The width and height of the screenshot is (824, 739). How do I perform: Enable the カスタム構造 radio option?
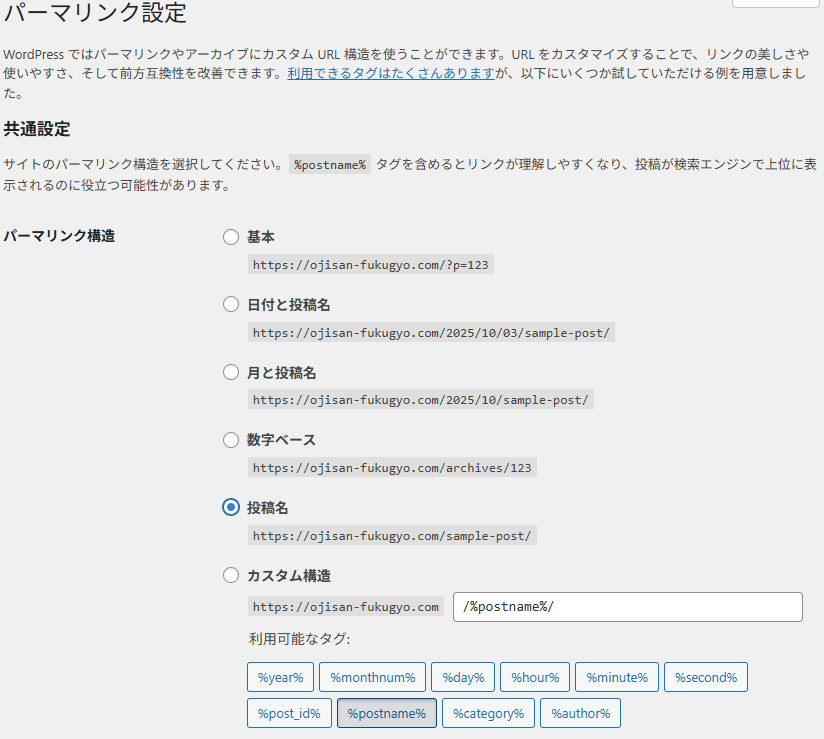coord(231,576)
